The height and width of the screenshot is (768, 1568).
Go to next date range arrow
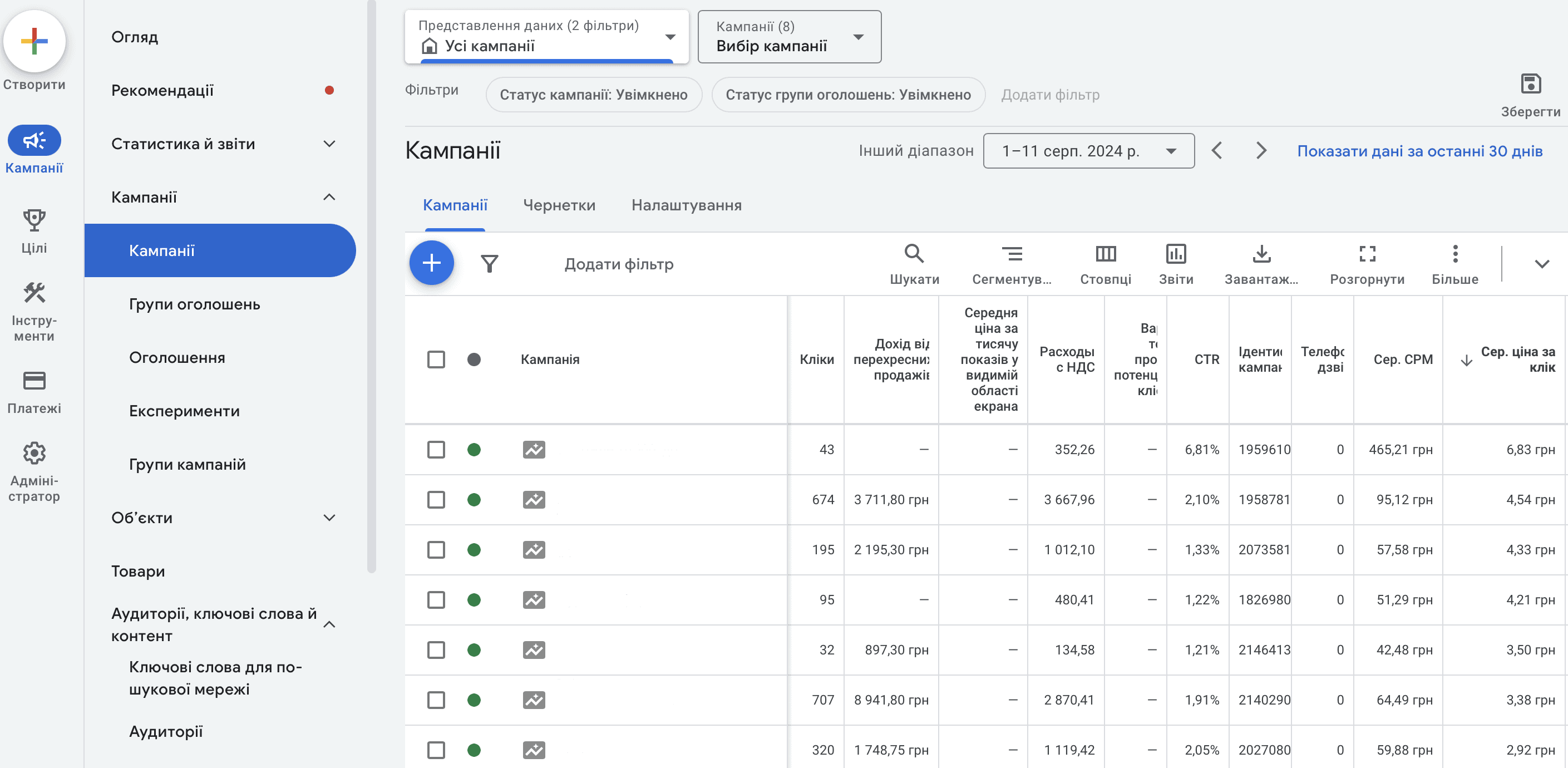pos(1261,150)
